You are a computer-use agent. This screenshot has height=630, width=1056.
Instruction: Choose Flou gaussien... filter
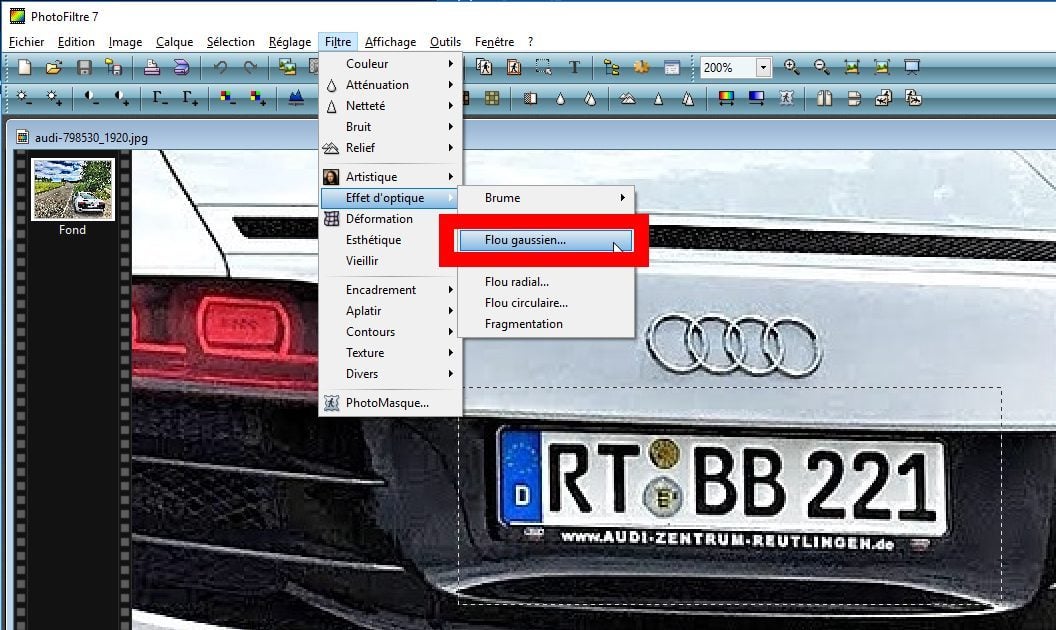pyautogui.click(x=546, y=240)
